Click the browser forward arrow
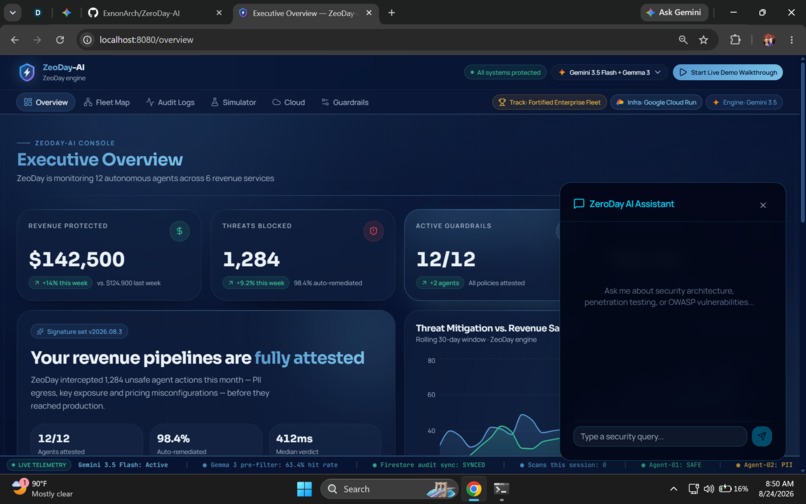This screenshot has width=806, height=504. [37, 40]
